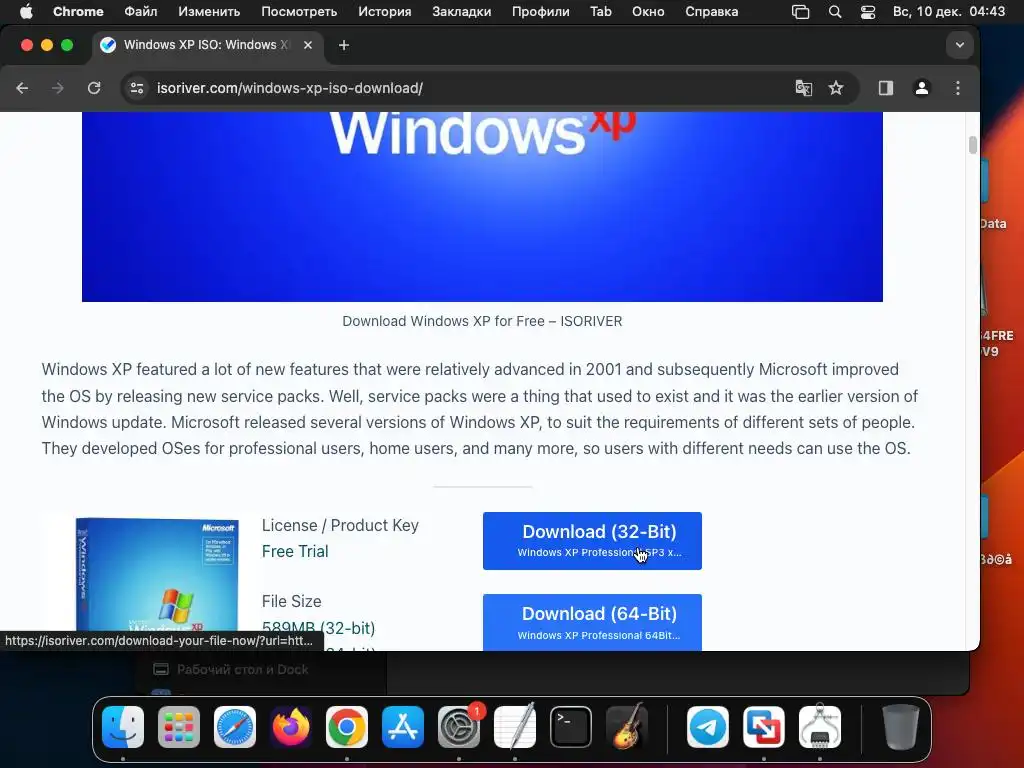Image resolution: width=1024 pixels, height=768 pixels.
Task: Open the Trash in the Dock
Action: click(901, 727)
